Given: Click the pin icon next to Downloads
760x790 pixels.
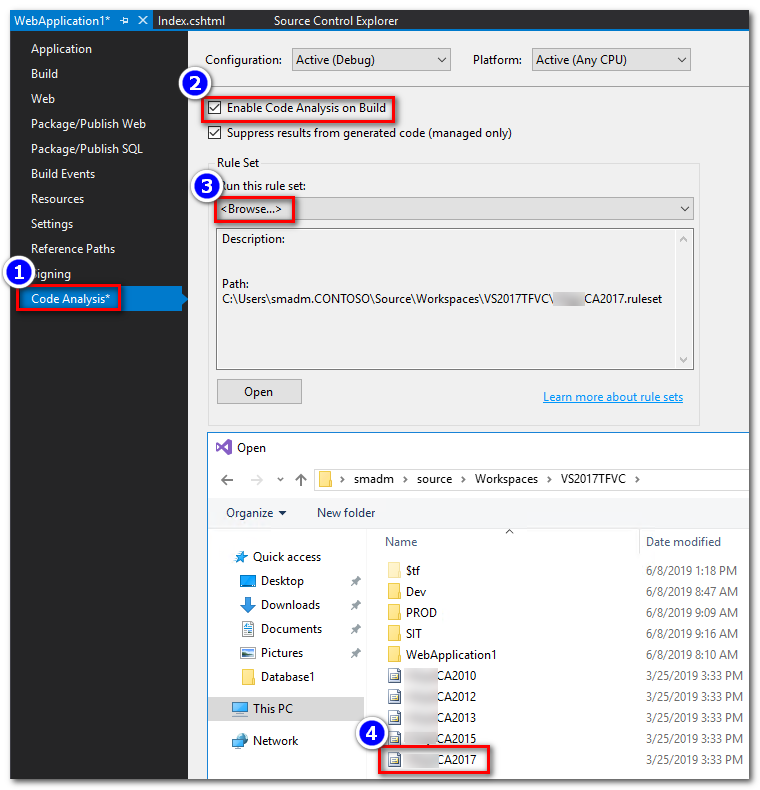Looking at the screenshot, I should coord(356,605).
